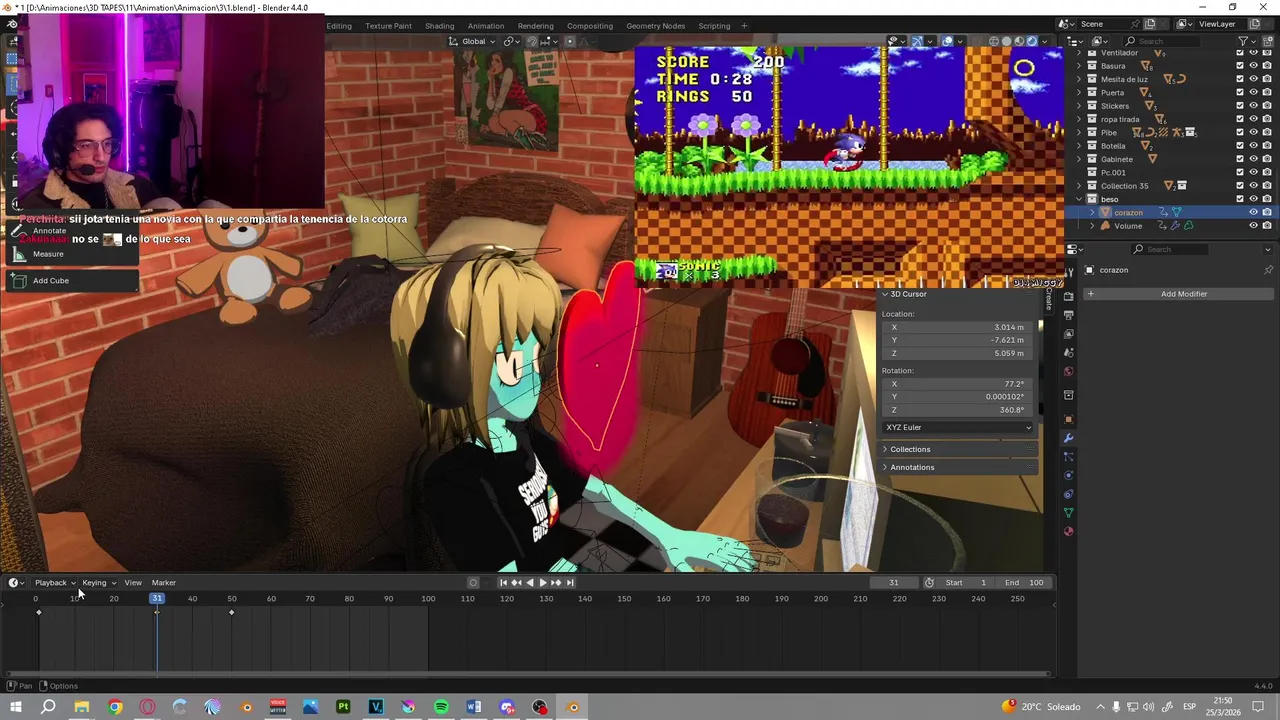This screenshot has height=720, width=1280.
Task: Click the use preview range clock icon
Action: [929, 582]
